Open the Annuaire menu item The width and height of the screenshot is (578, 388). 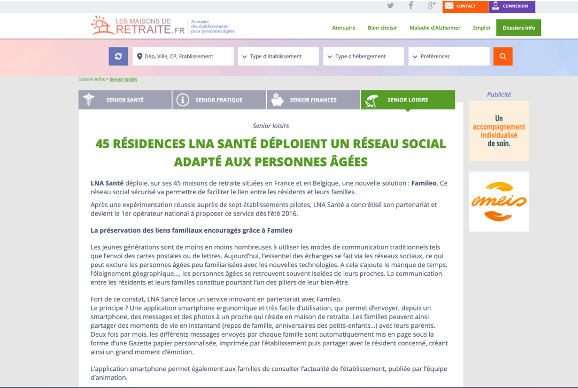click(344, 28)
